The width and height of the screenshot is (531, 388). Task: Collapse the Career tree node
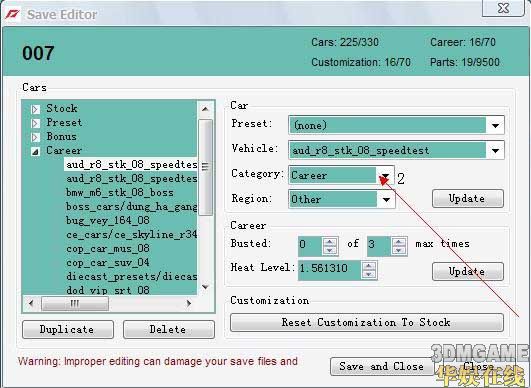pyautogui.click(x=35, y=151)
